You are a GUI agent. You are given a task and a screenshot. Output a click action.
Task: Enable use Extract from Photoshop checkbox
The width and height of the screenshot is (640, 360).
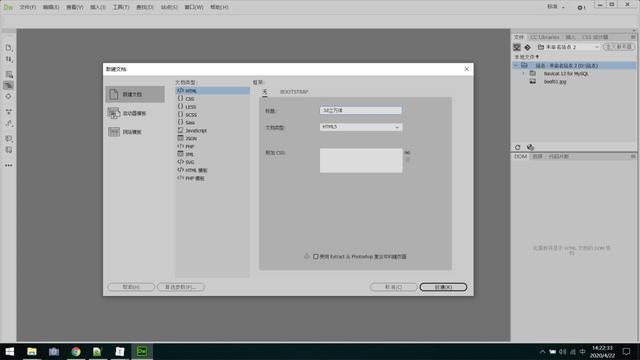point(316,257)
